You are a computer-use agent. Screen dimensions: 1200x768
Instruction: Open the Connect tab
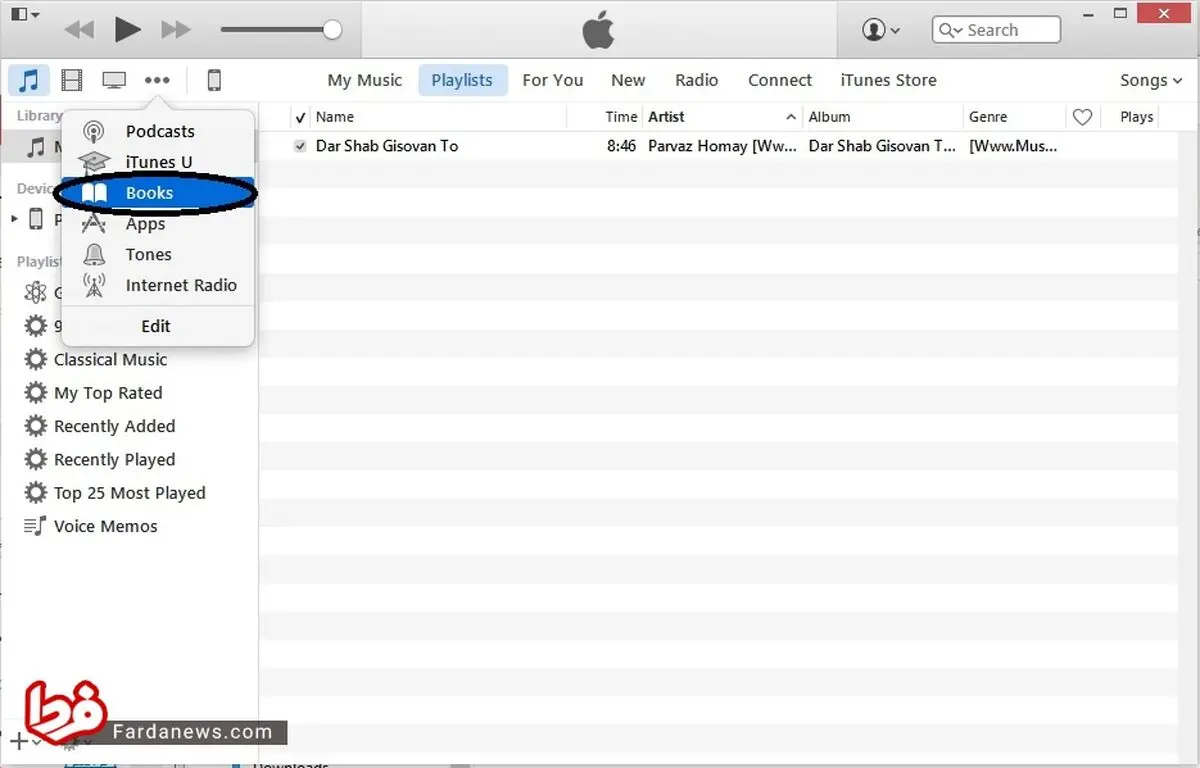tap(780, 80)
